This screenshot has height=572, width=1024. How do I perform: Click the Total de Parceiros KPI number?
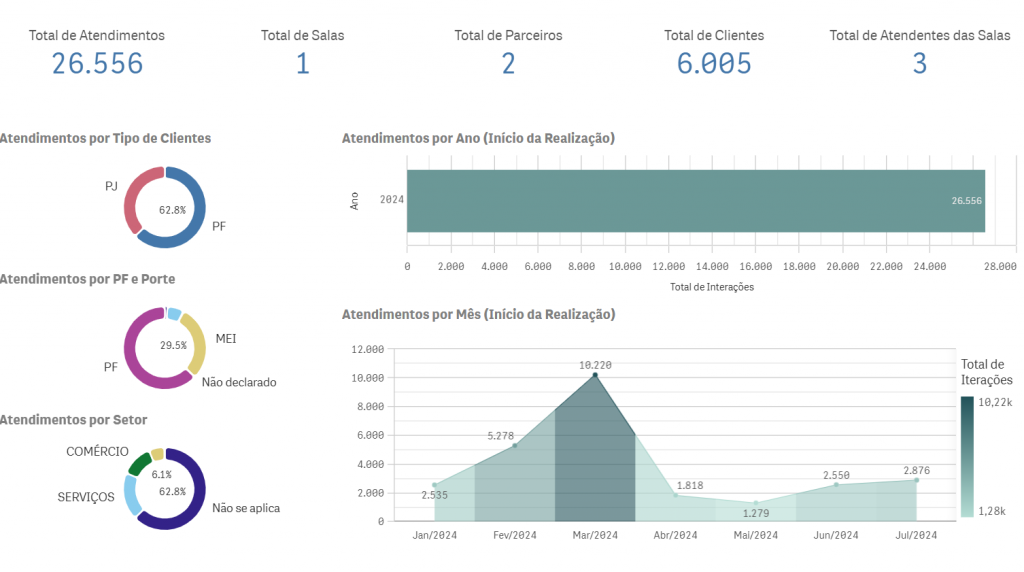[508, 64]
